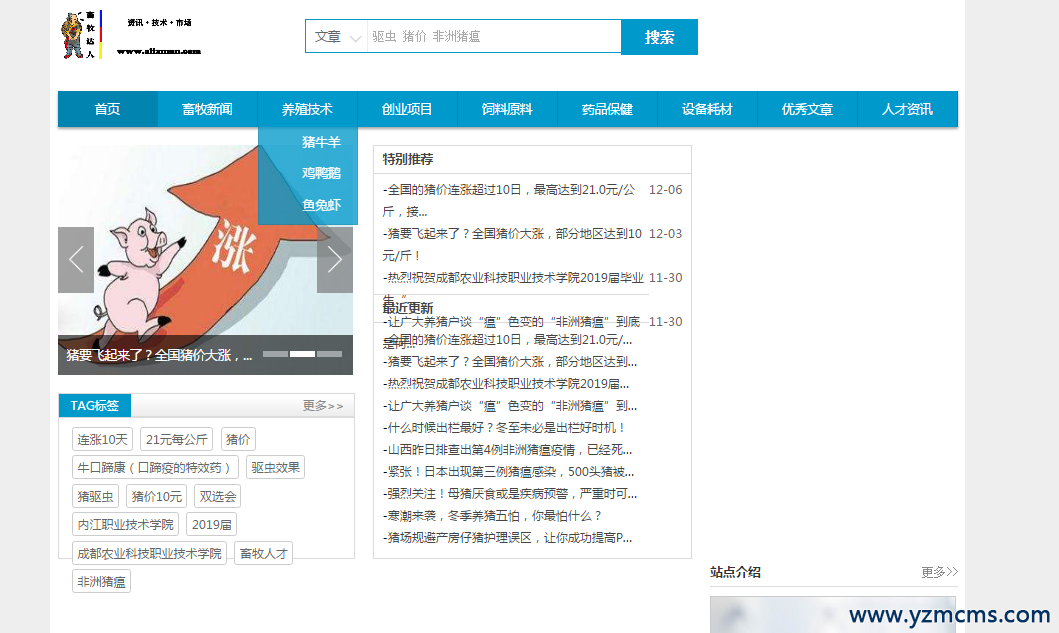Open 优秀文章 navigation item

807,109
